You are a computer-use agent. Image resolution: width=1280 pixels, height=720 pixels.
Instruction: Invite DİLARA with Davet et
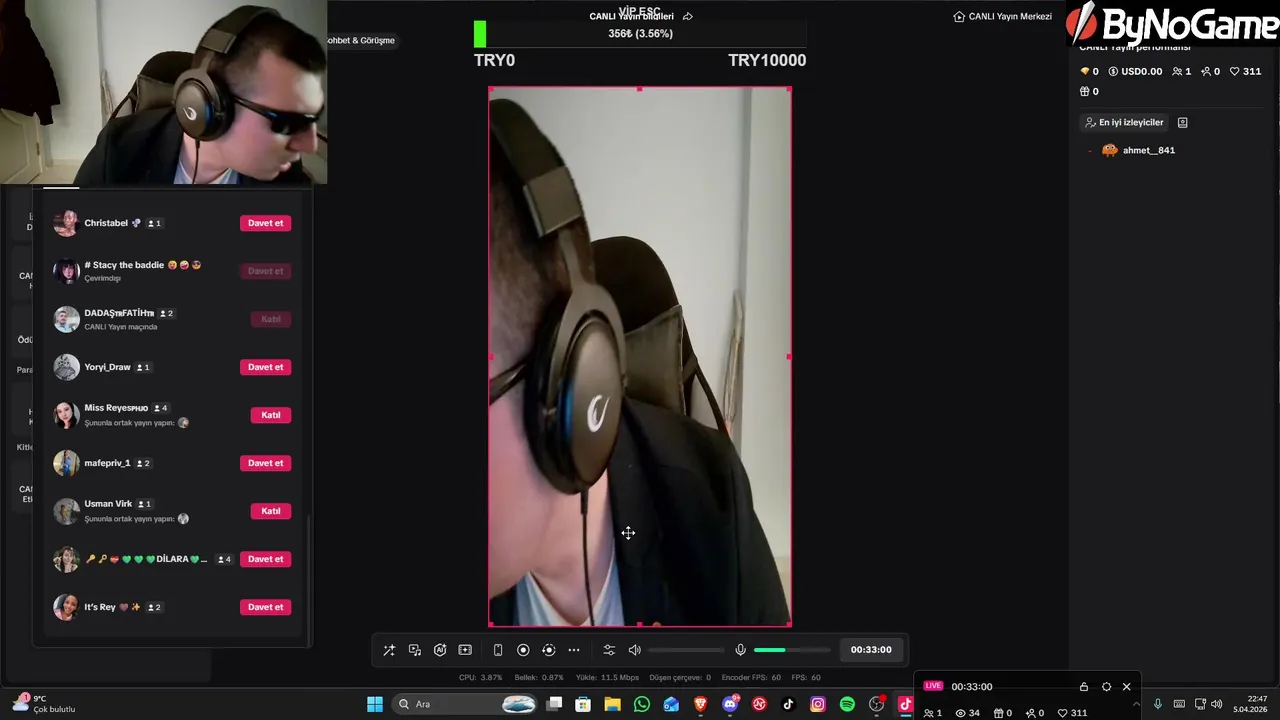point(265,559)
